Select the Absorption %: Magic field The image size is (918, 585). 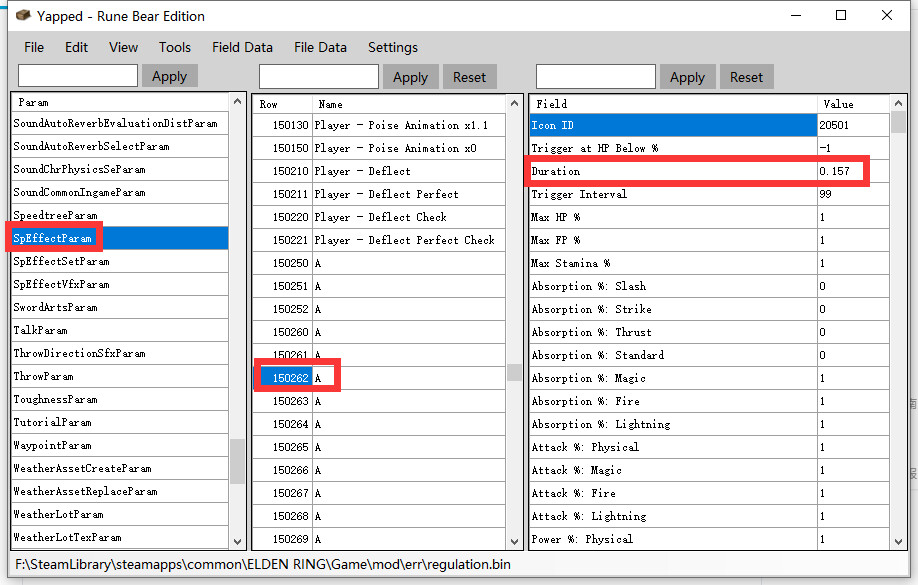(x=673, y=378)
